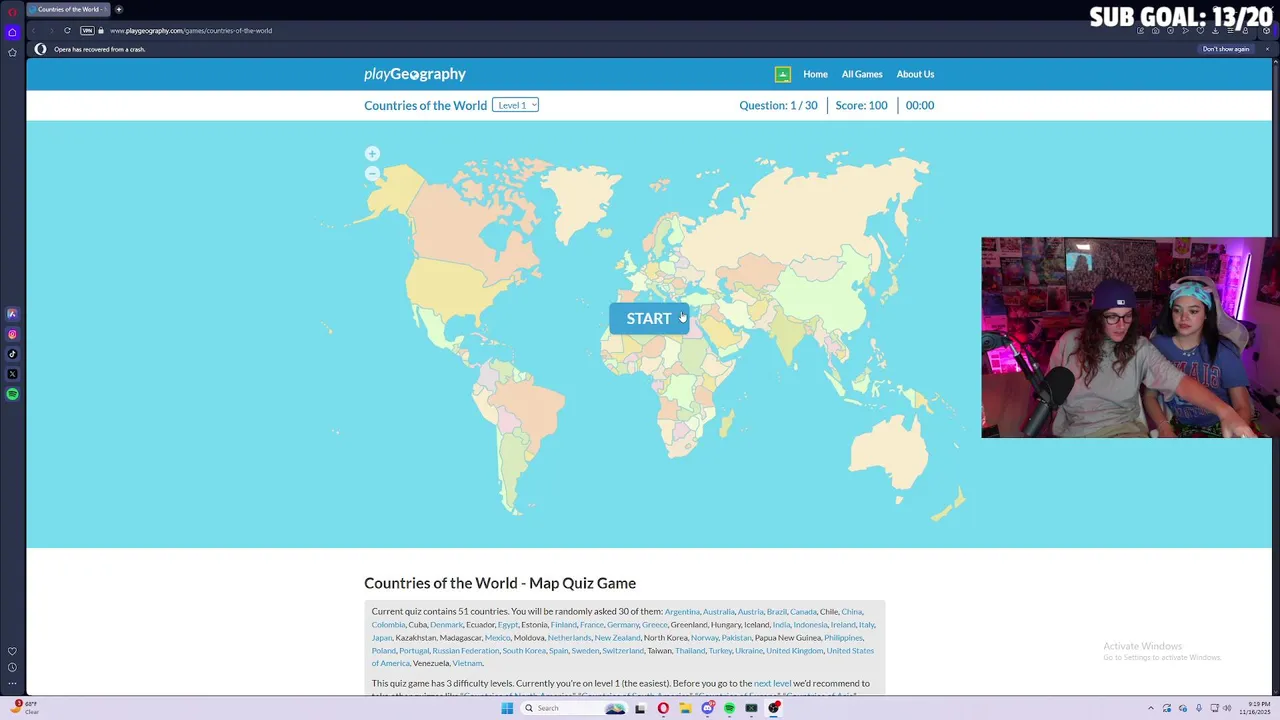Open Opera from the Windows taskbar
Viewport: 1280px width, 720px height.
[x=663, y=708]
